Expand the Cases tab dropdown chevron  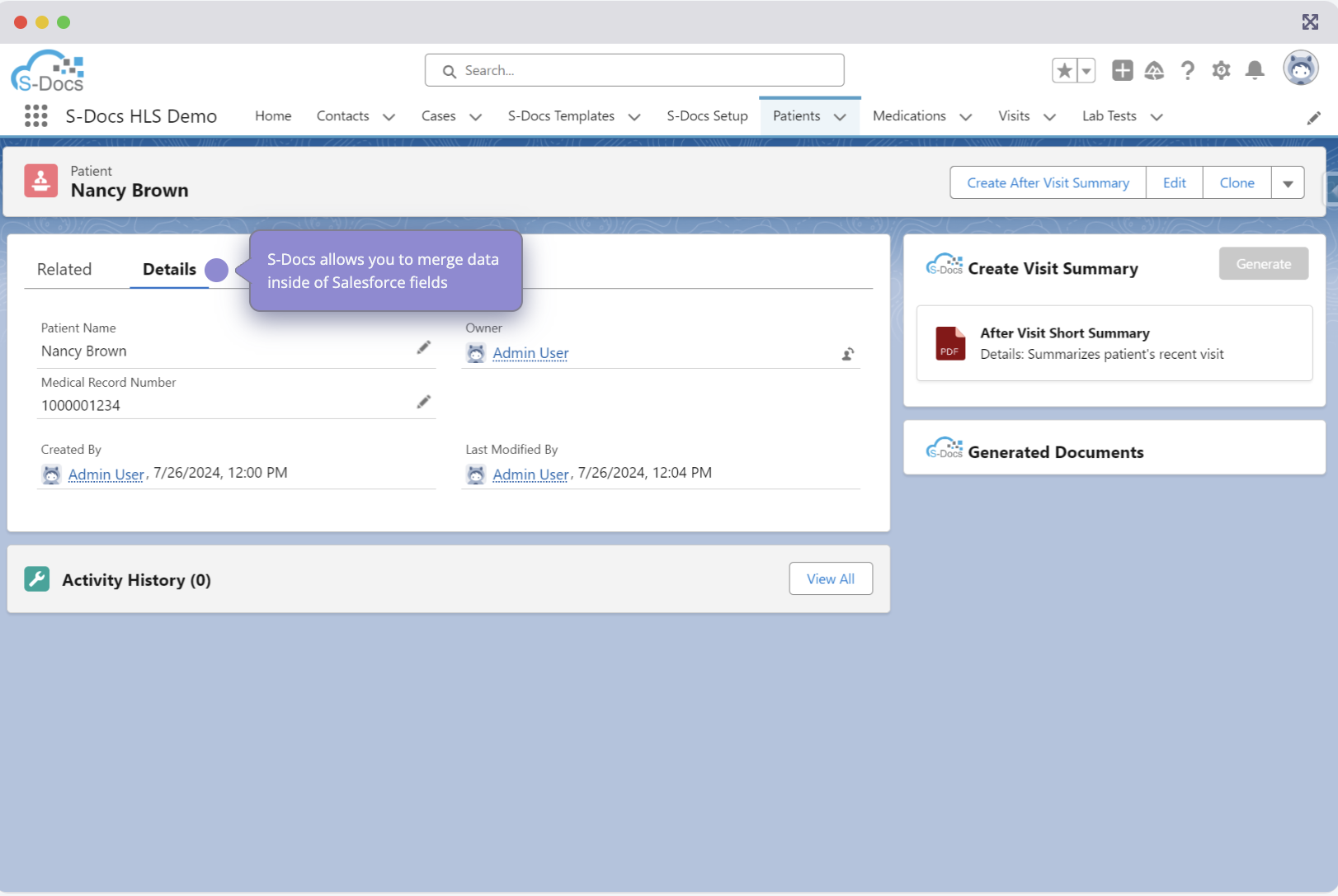coord(475,117)
